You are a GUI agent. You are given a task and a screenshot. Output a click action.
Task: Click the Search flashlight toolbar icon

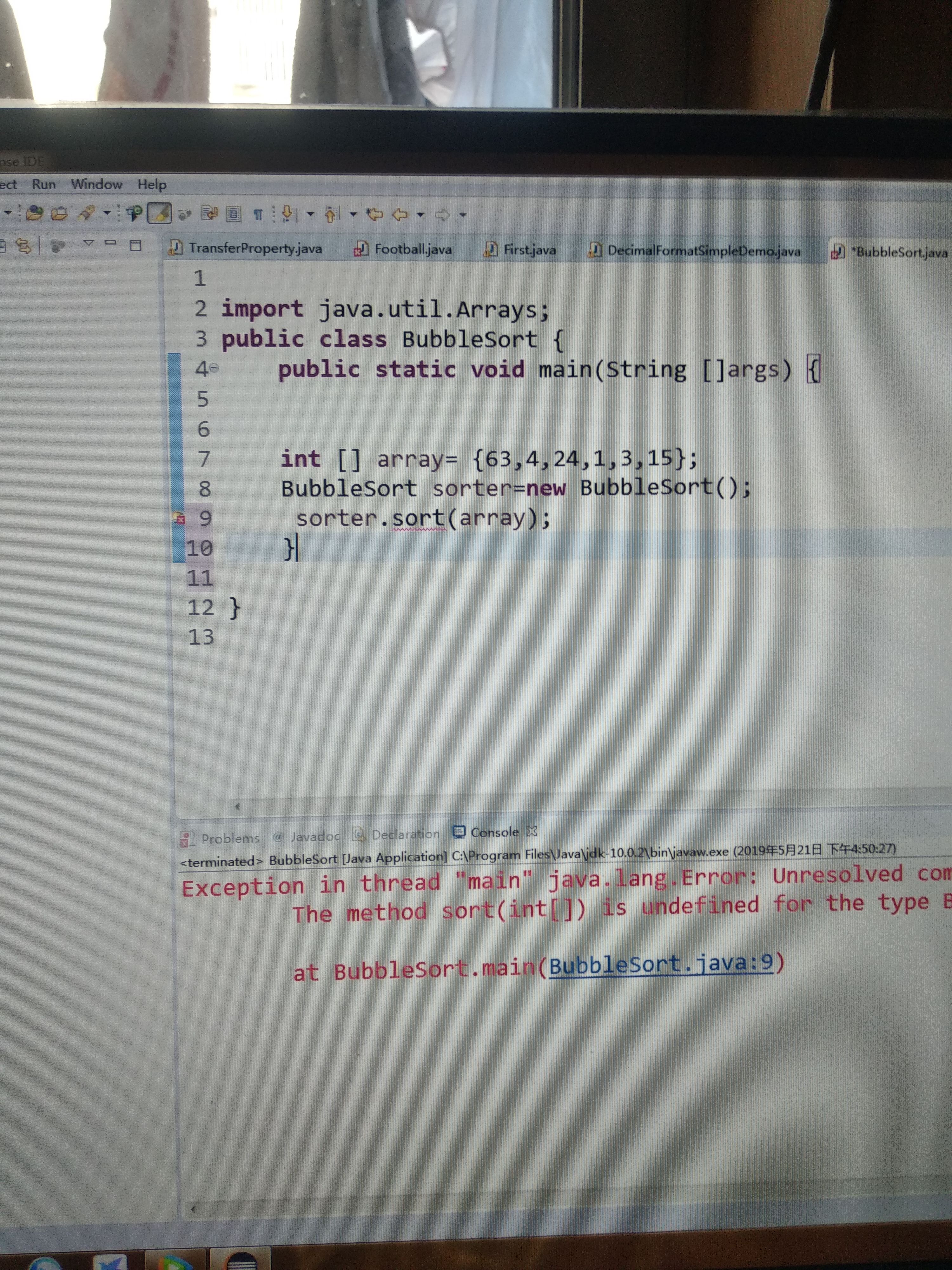click(87, 214)
